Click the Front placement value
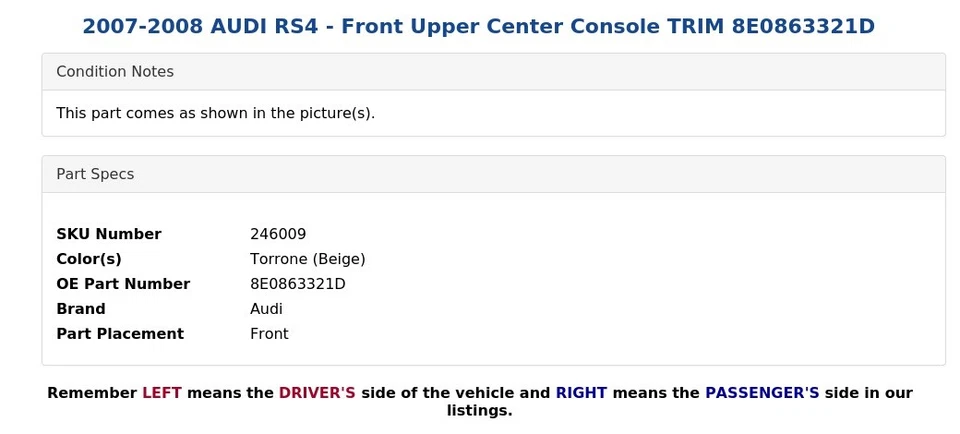960x434 pixels. click(269, 334)
